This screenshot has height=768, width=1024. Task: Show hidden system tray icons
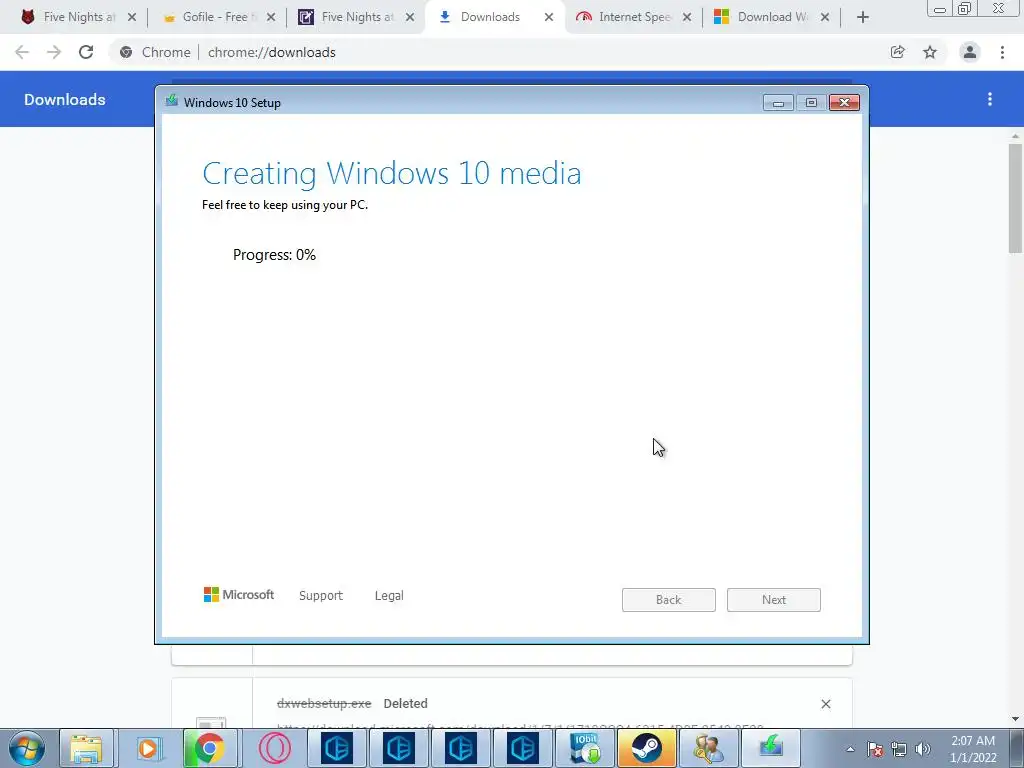click(x=850, y=749)
